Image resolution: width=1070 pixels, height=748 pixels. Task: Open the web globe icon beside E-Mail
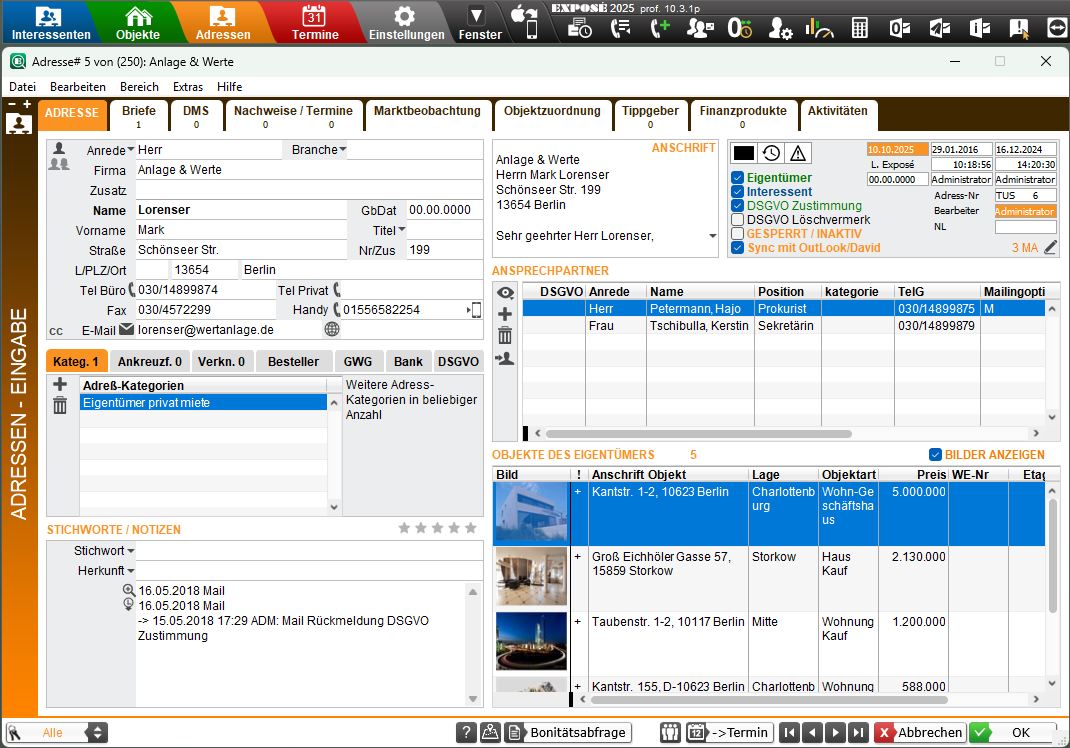coord(332,329)
